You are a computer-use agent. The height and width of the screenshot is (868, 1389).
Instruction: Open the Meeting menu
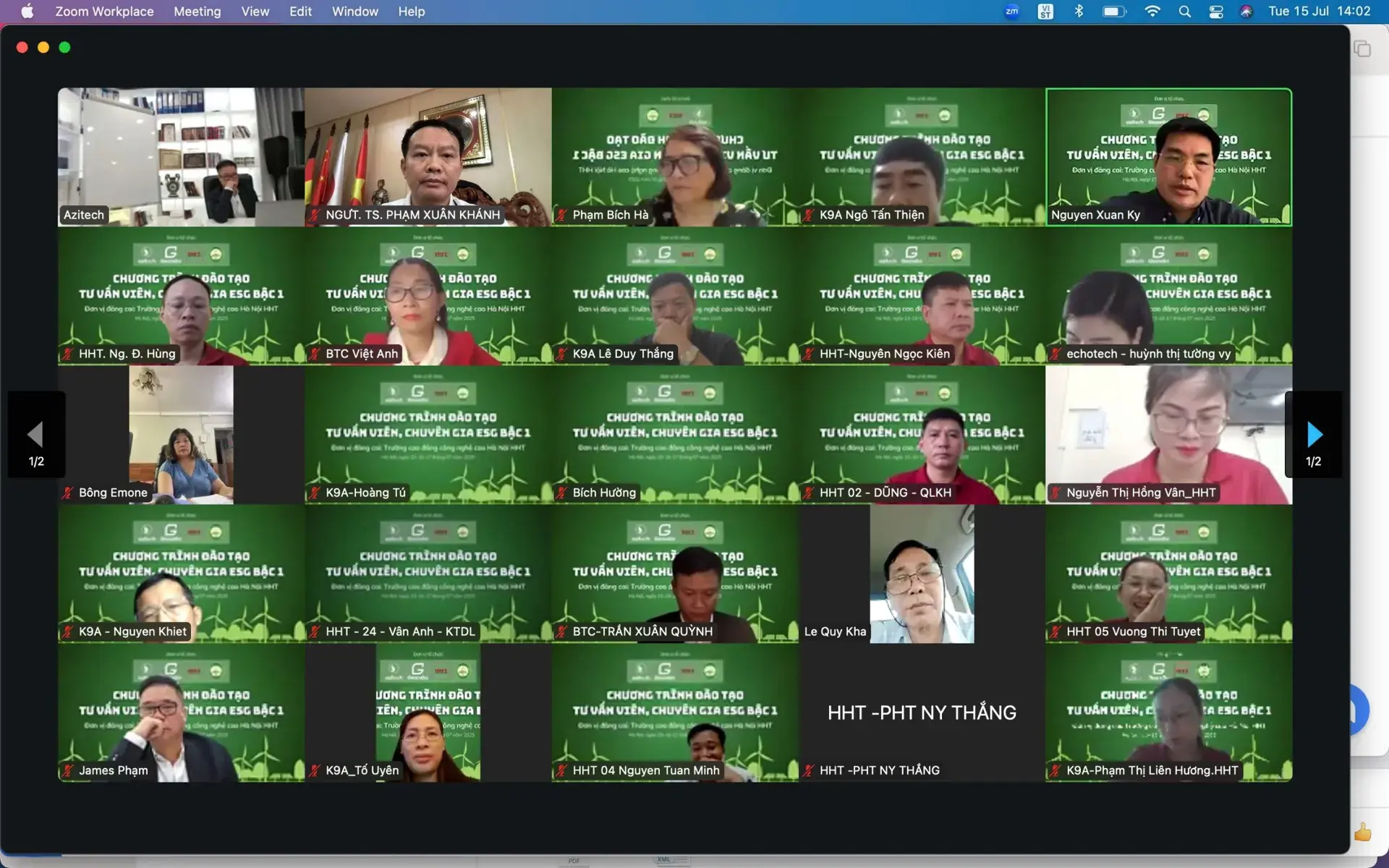point(197,12)
